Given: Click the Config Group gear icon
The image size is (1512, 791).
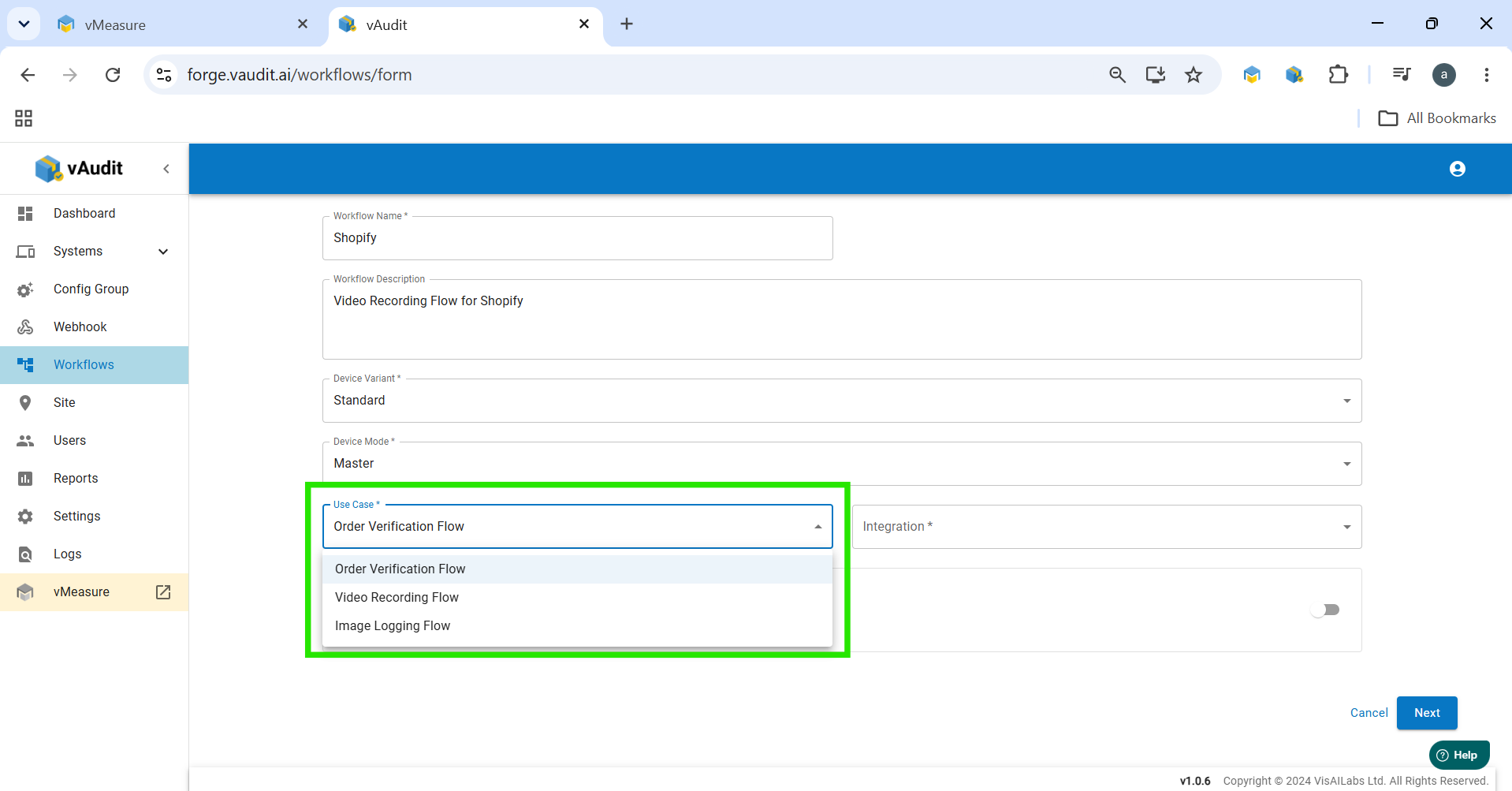Looking at the screenshot, I should coord(25,289).
